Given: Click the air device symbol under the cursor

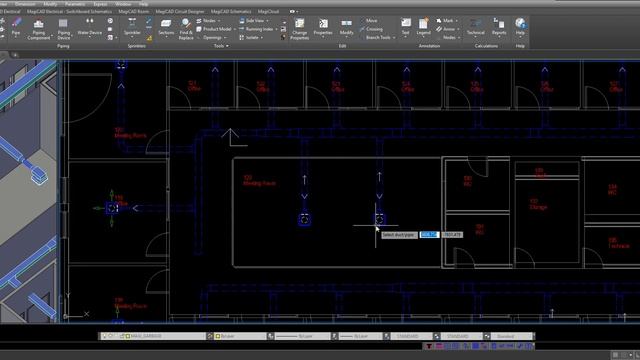Looking at the screenshot, I should [380, 220].
